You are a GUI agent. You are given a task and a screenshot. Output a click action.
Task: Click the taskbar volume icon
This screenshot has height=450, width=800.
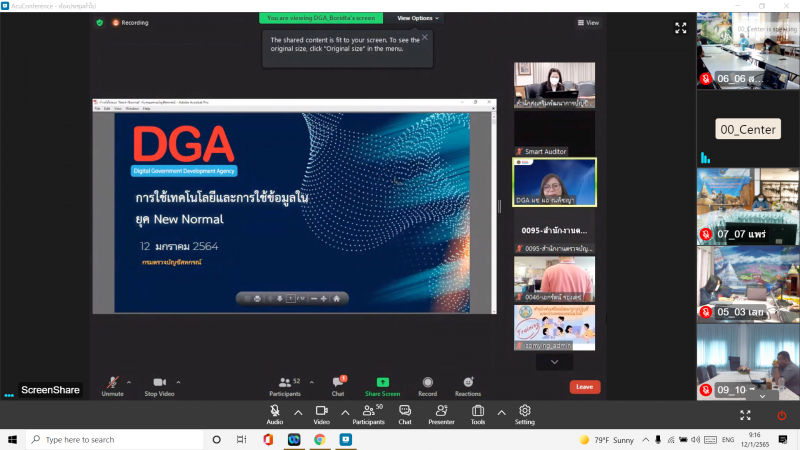pyautogui.click(x=695, y=439)
